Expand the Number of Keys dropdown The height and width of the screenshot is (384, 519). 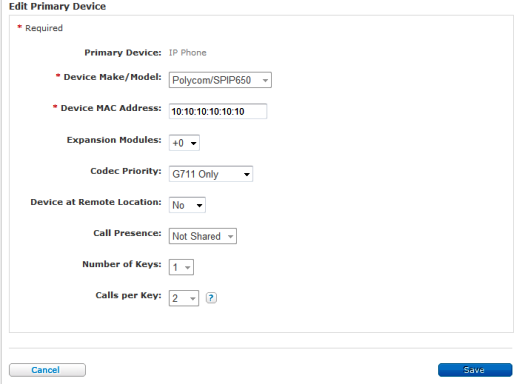tap(181, 267)
